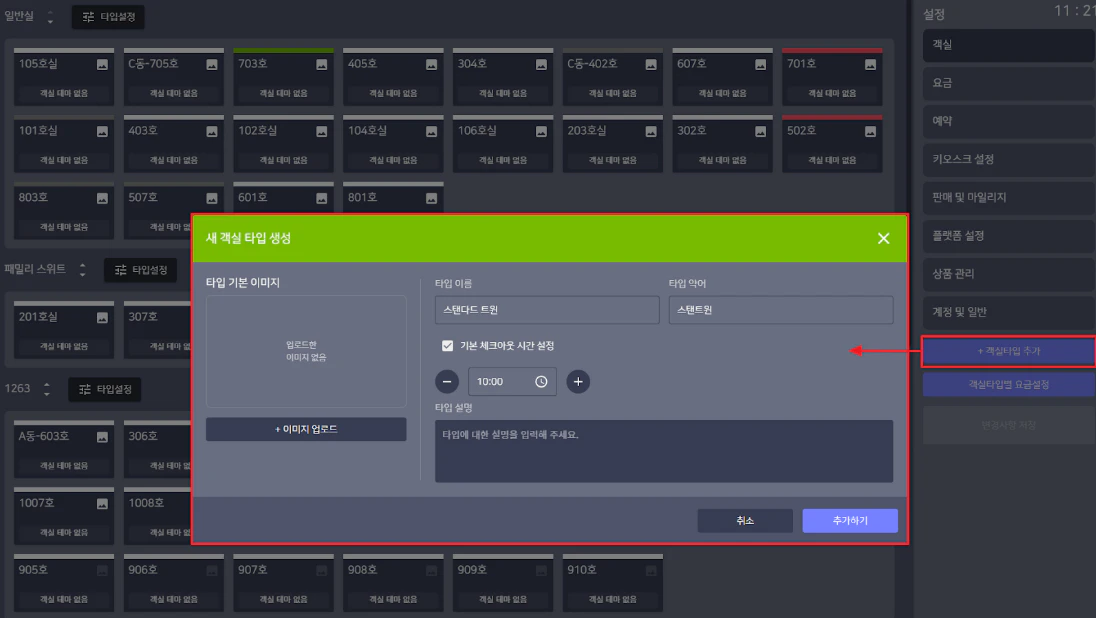Image resolution: width=1096 pixels, height=618 pixels.
Task: Select the 909호 room card
Action: (x=503, y=584)
